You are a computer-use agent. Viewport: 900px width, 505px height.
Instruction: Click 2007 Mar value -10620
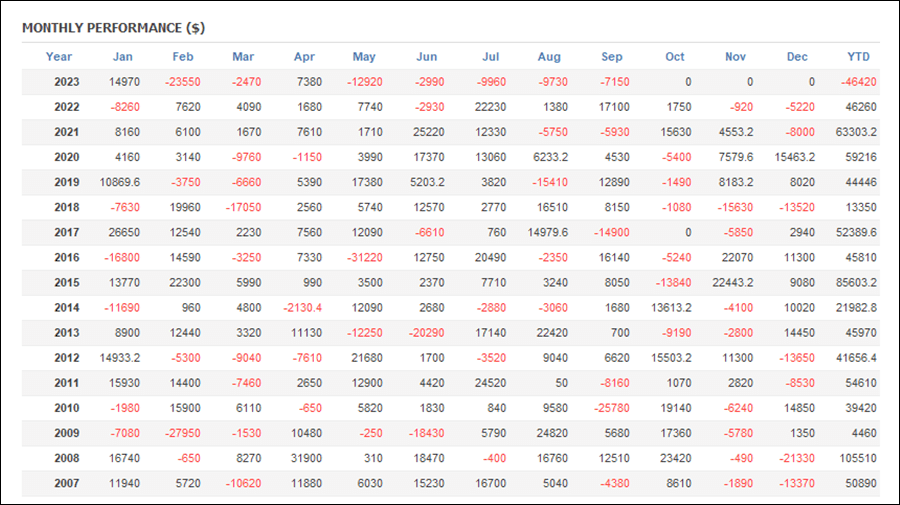[243, 483]
